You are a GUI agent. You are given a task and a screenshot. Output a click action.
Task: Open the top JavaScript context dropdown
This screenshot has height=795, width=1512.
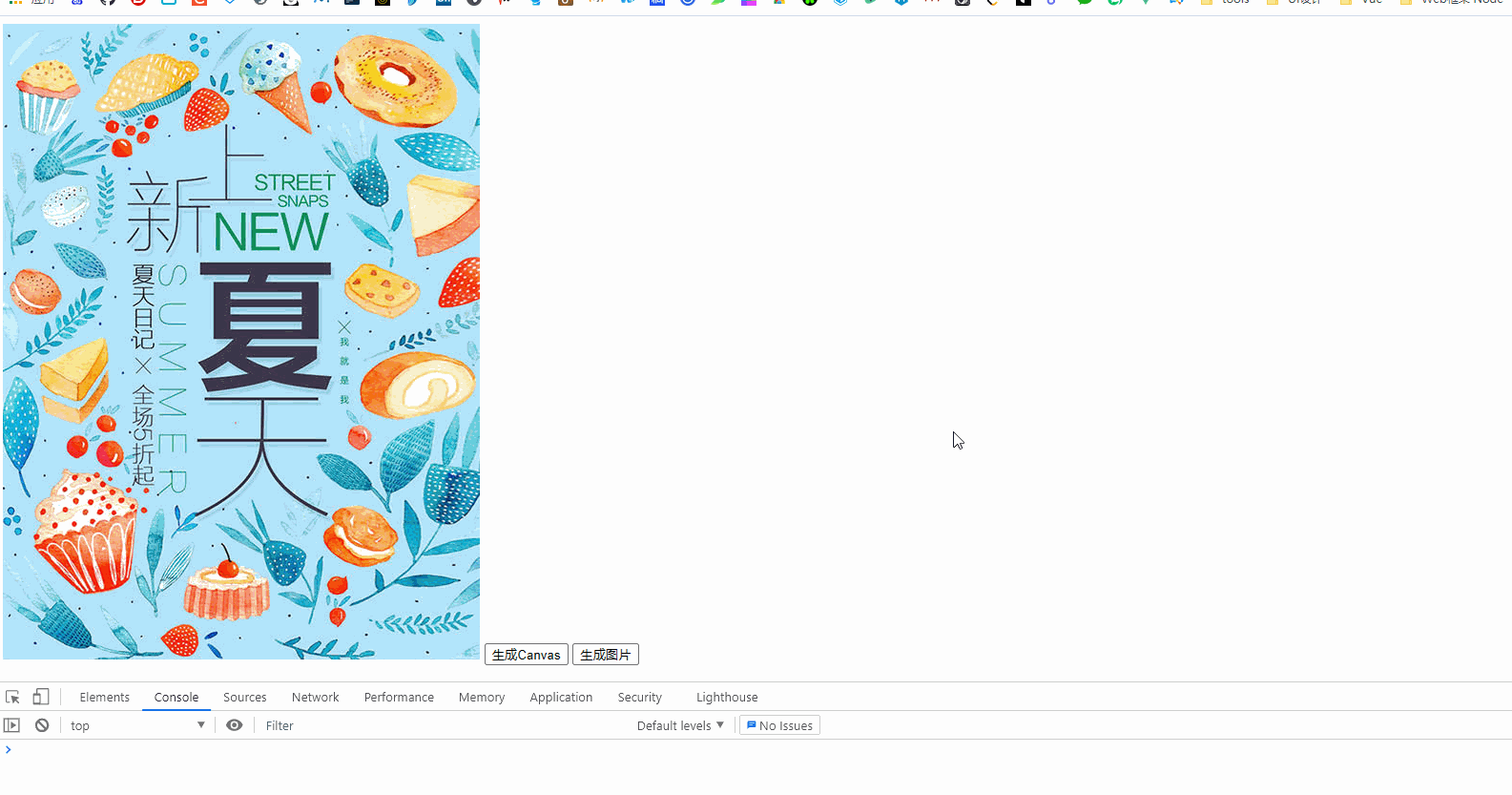tap(137, 725)
